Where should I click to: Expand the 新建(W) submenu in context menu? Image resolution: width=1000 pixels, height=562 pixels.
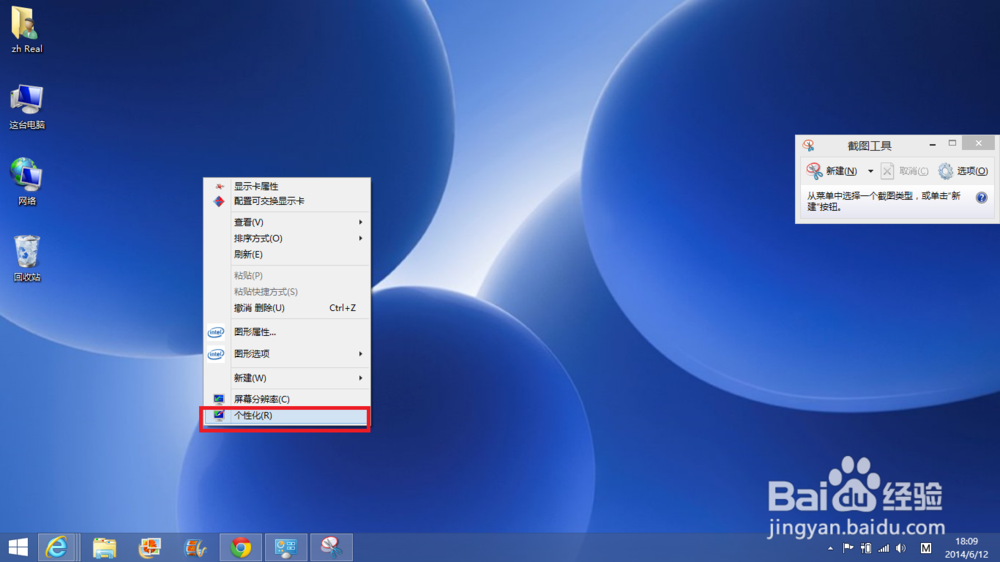tap(360, 378)
